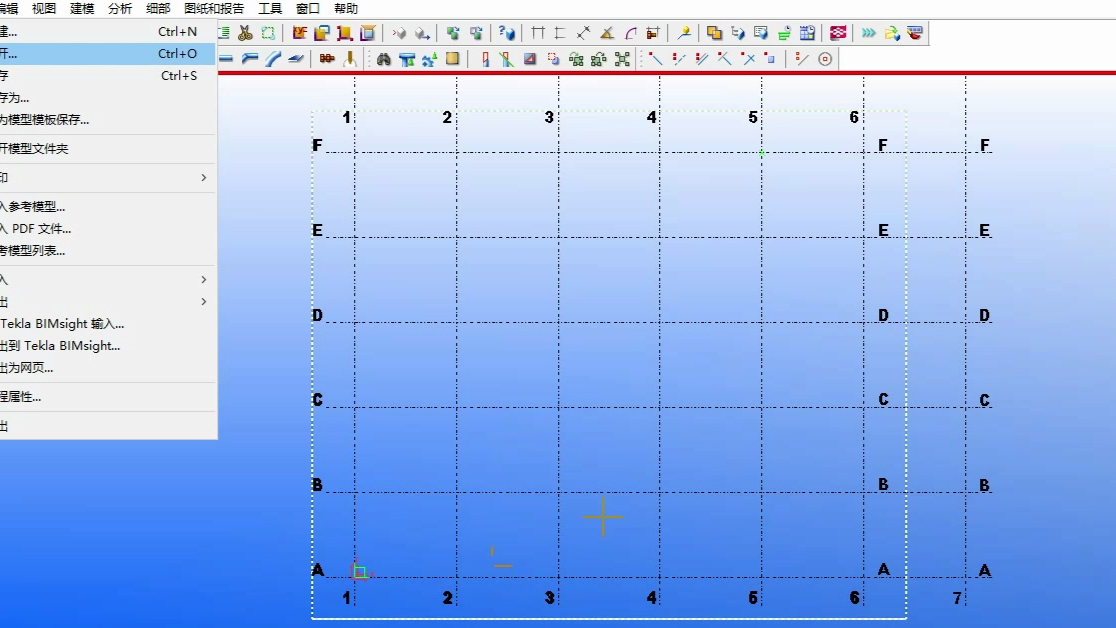
Task: Open the 帮助 menu
Action: click(x=346, y=9)
